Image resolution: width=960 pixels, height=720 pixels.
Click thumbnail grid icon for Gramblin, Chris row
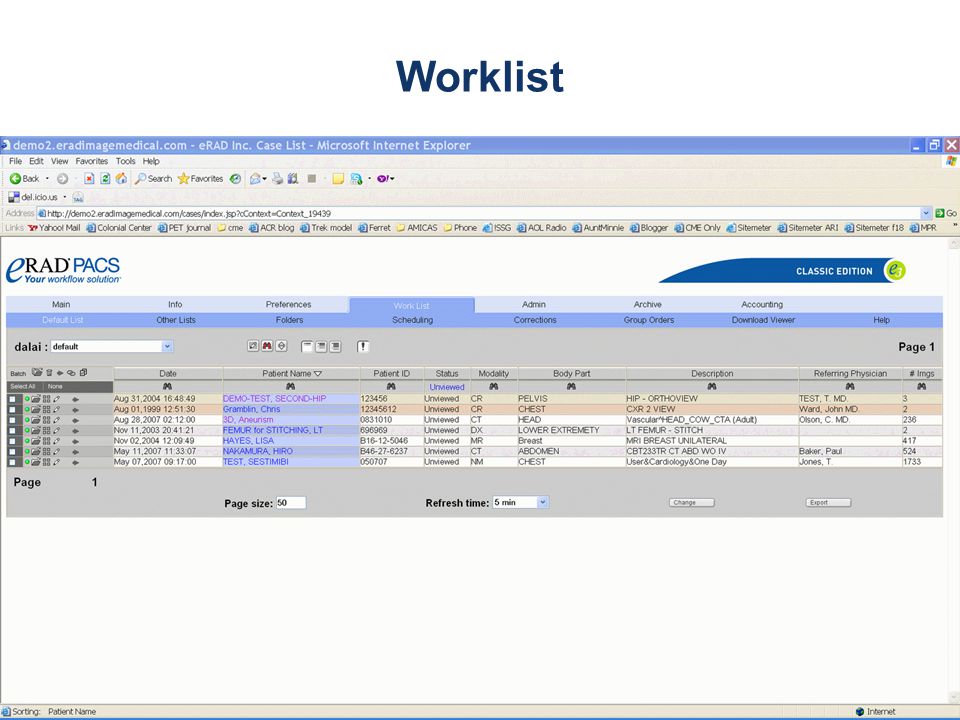pyautogui.click(x=47, y=409)
